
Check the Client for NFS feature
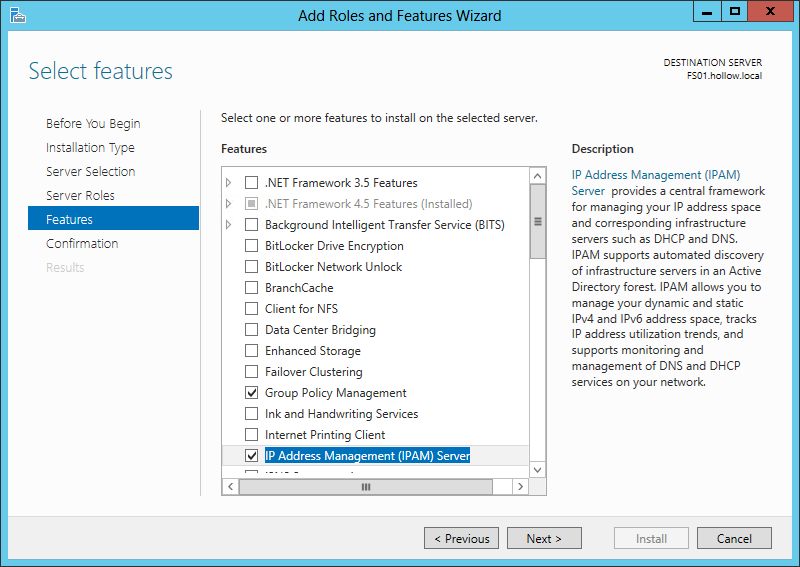252,309
